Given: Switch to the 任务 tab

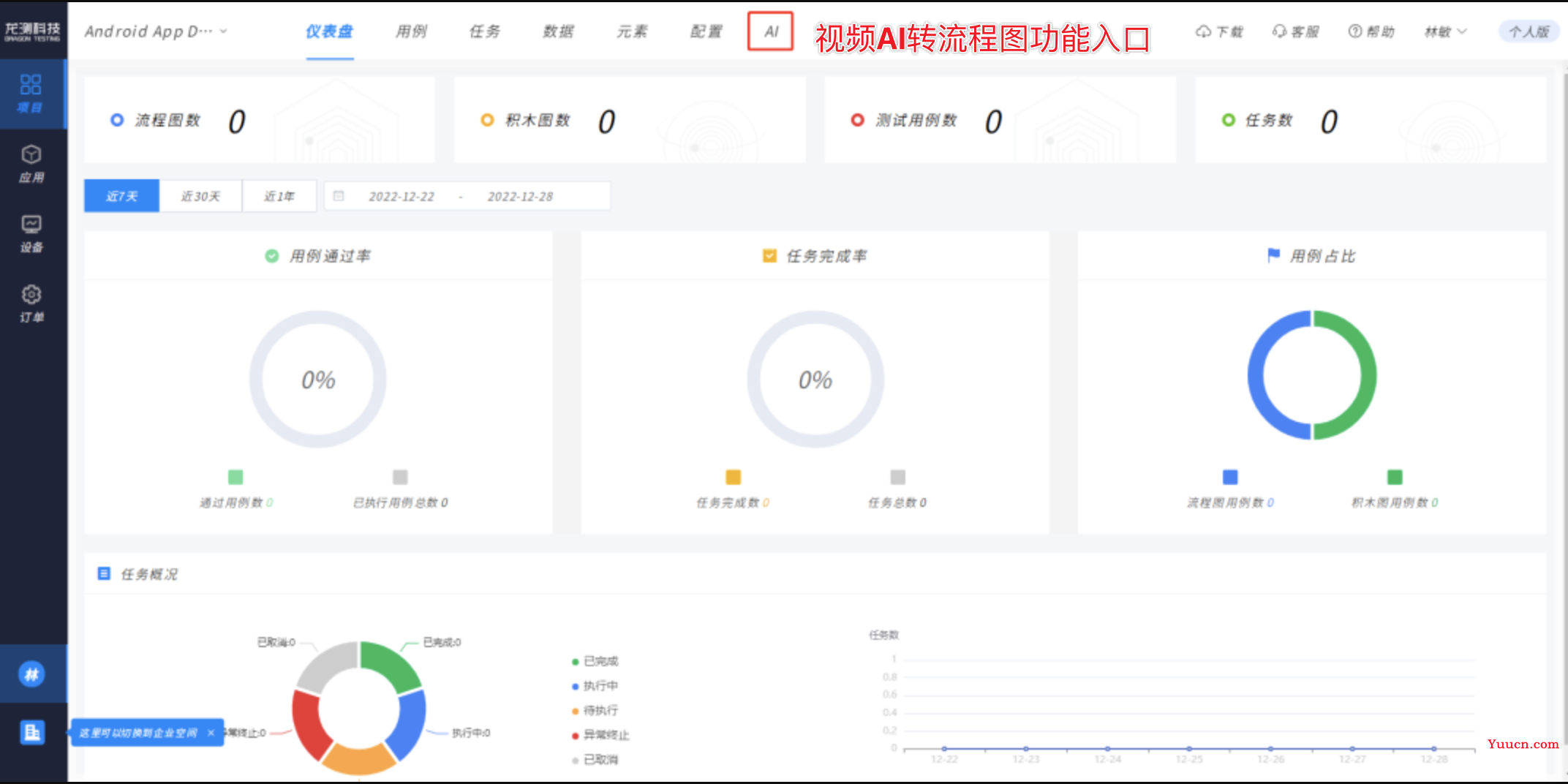Looking at the screenshot, I should 485,31.
